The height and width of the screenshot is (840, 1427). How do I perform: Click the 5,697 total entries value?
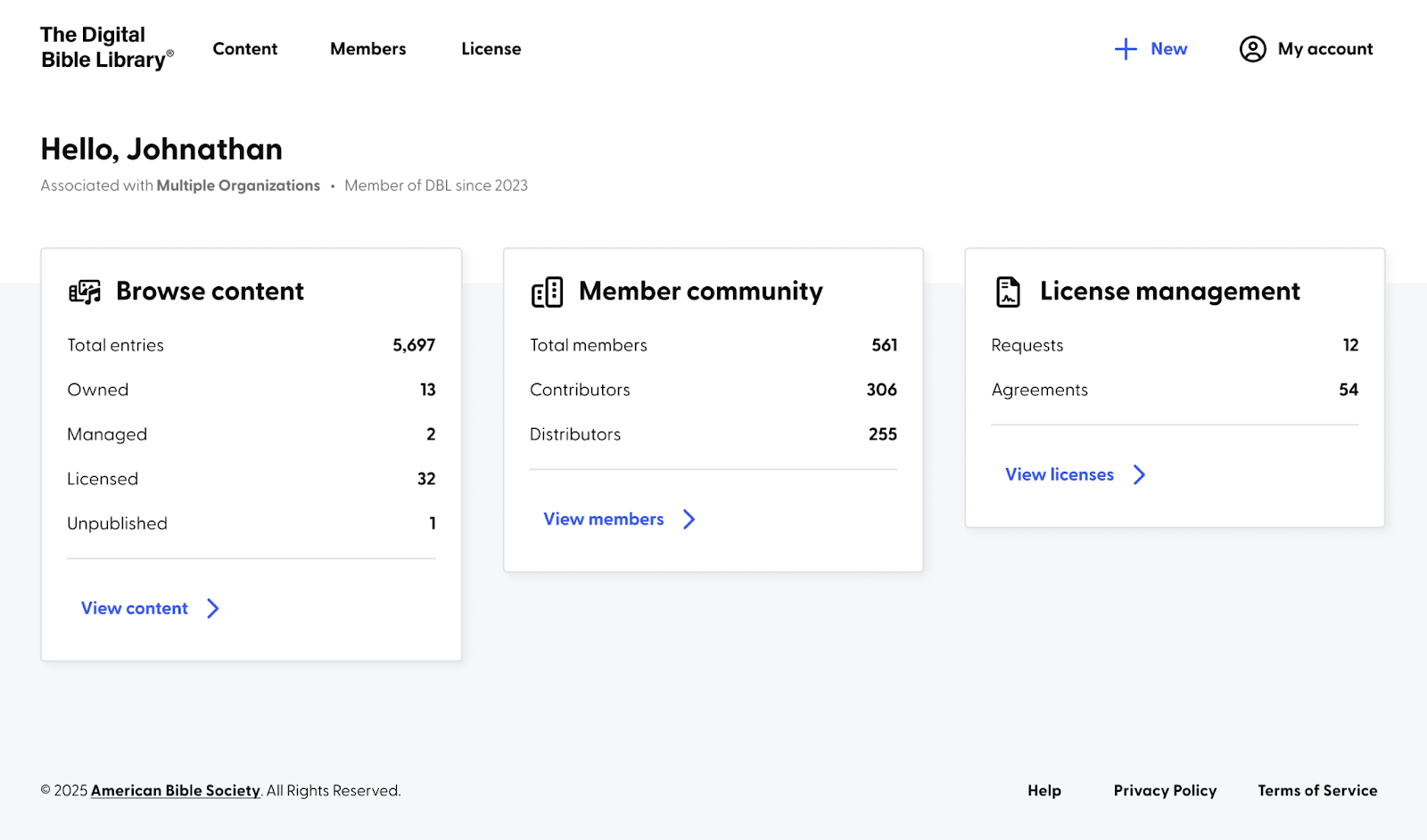pyautogui.click(x=414, y=345)
